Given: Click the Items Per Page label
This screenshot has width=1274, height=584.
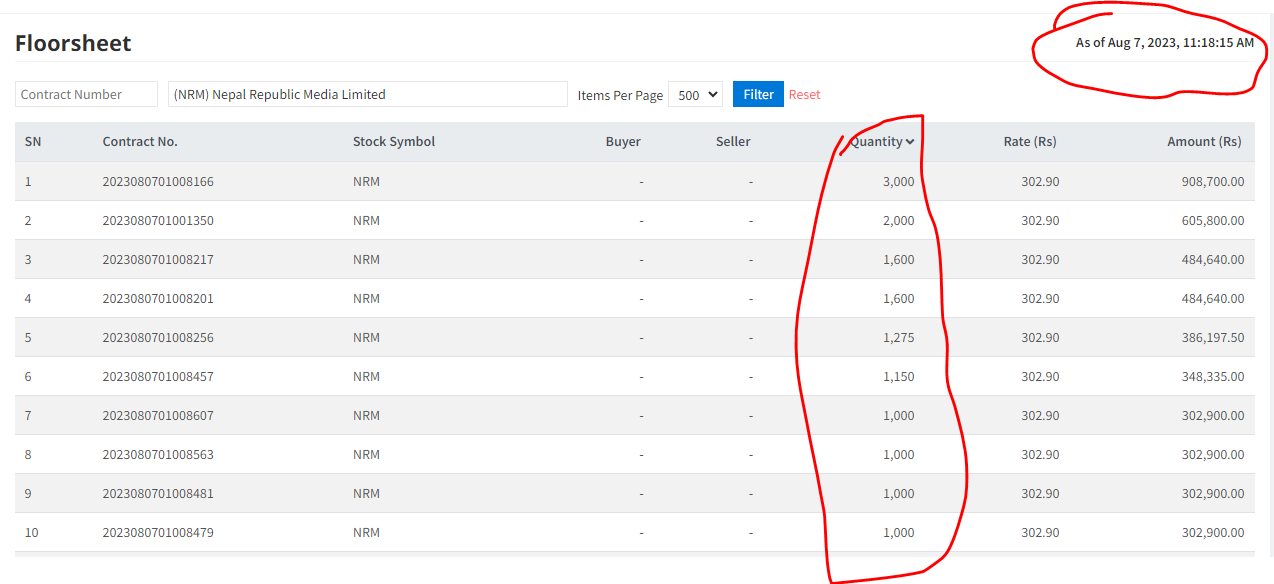Looking at the screenshot, I should point(620,95).
